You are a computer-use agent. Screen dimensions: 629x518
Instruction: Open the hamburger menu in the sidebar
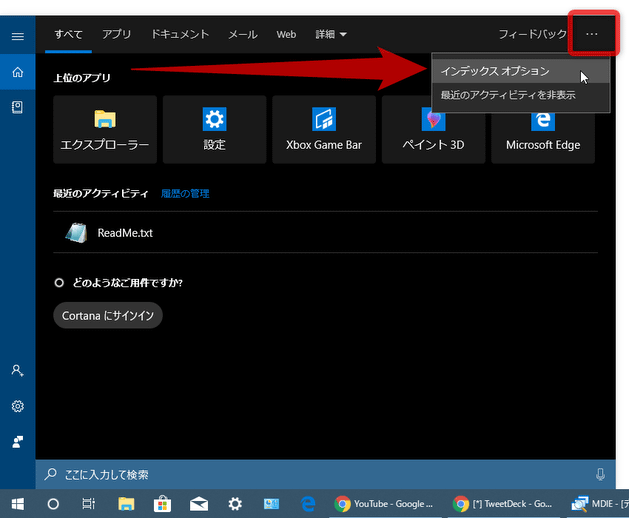(x=18, y=37)
